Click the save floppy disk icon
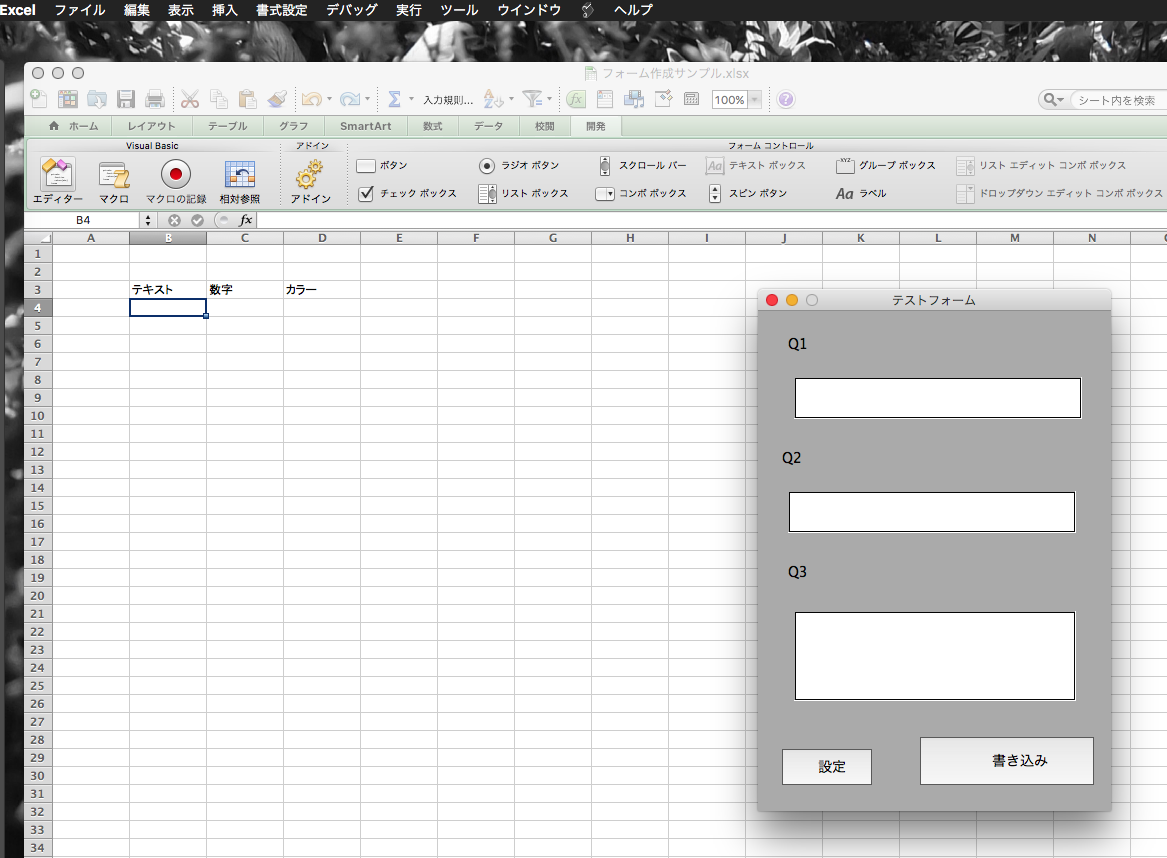Viewport: 1167px width, 858px height. 126,99
